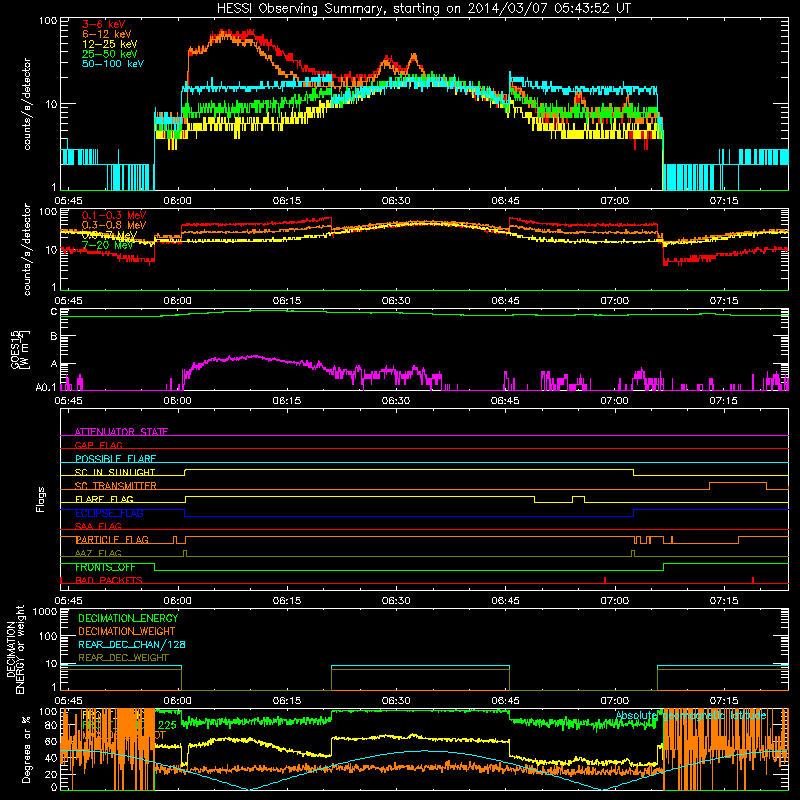
Task: Click the "BAD_PACKETS" flag label
Action: [109, 580]
